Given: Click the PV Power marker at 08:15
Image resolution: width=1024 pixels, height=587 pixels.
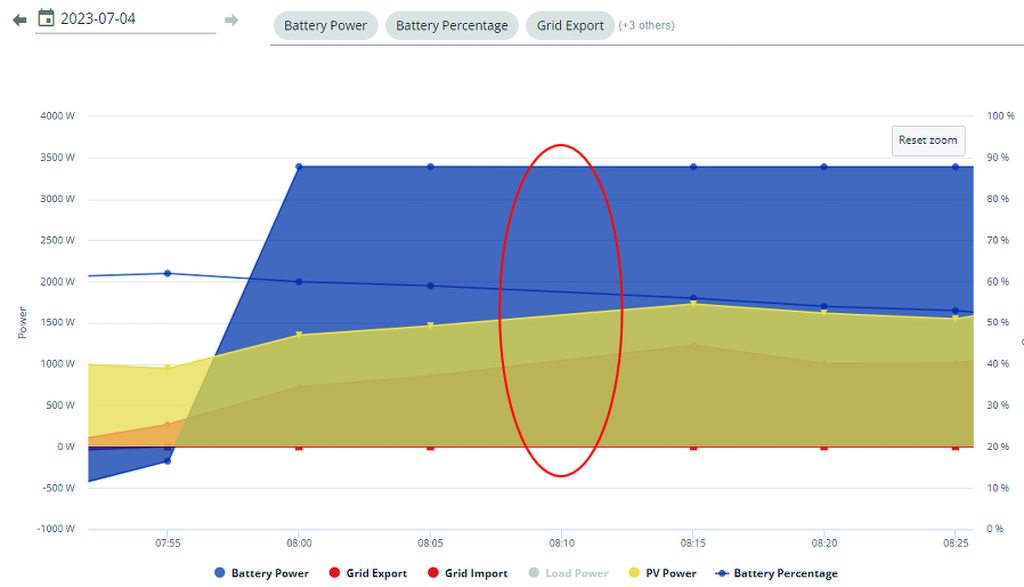Looking at the screenshot, I should (x=693, y=304).
